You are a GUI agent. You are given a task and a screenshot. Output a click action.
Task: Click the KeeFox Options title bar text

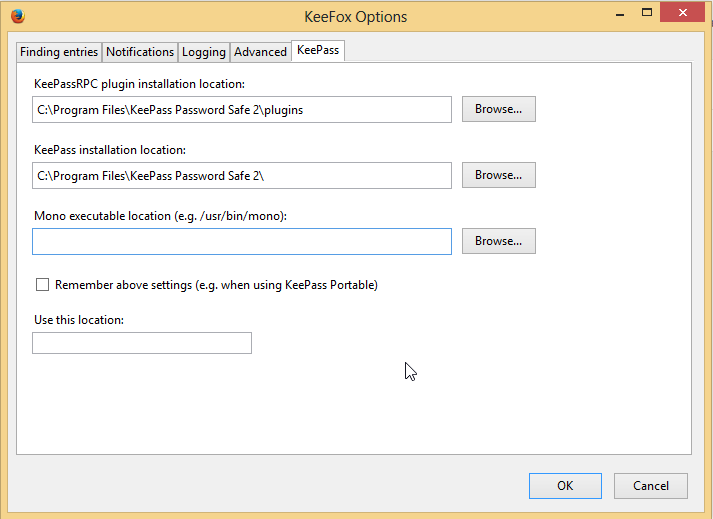coord(355,17)
